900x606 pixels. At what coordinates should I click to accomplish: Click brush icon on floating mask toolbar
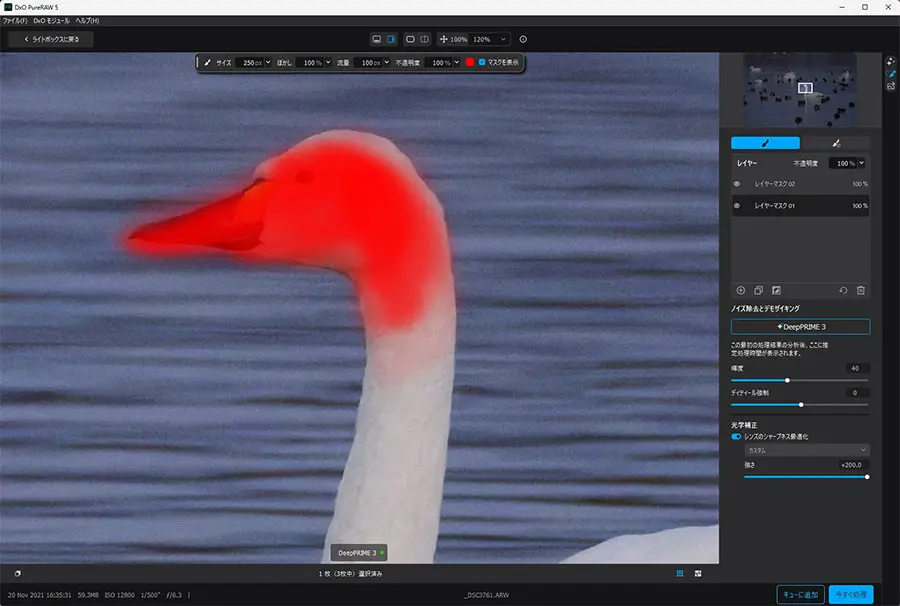[x=207, y=62]
